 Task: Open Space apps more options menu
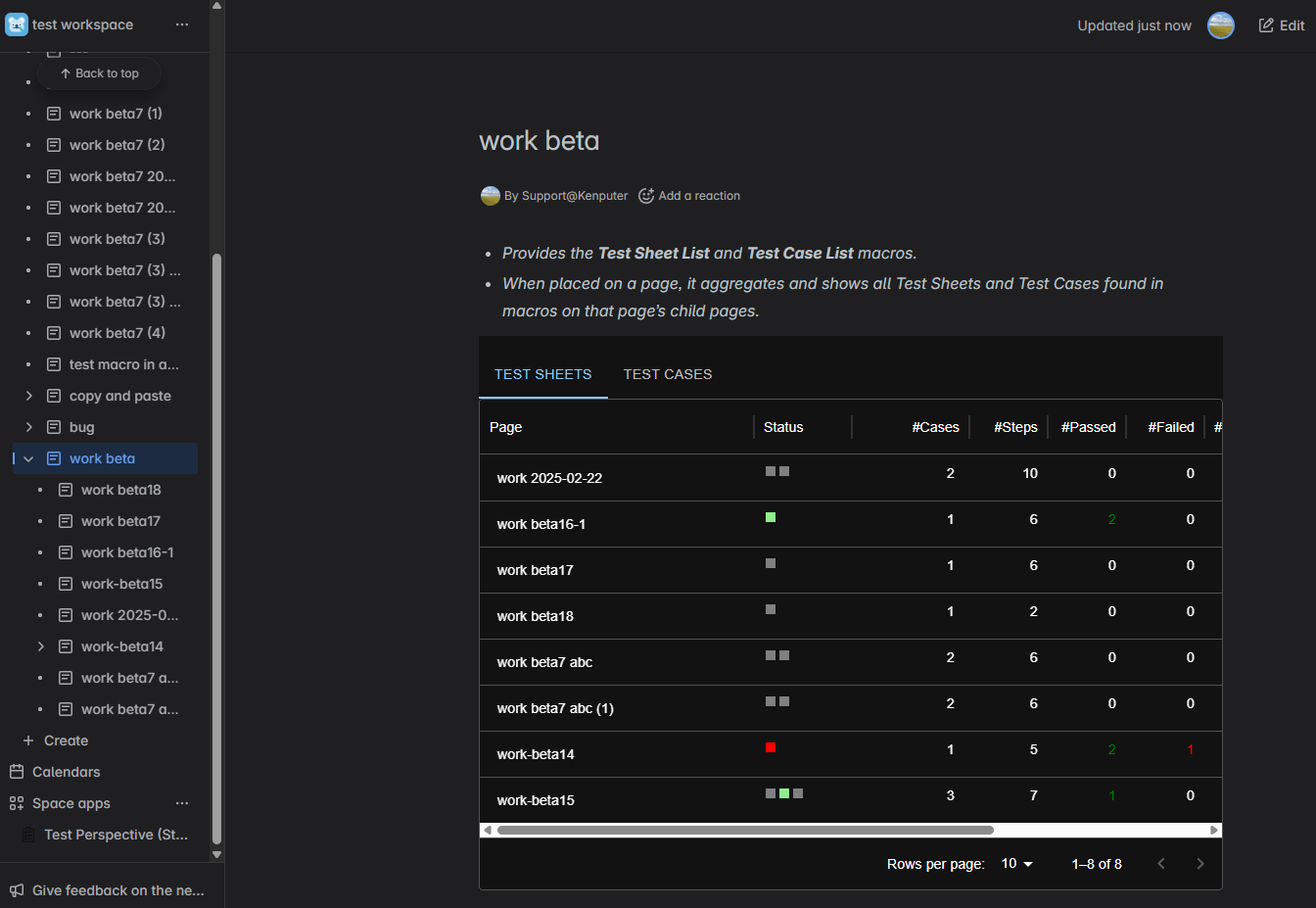(182, 803)
